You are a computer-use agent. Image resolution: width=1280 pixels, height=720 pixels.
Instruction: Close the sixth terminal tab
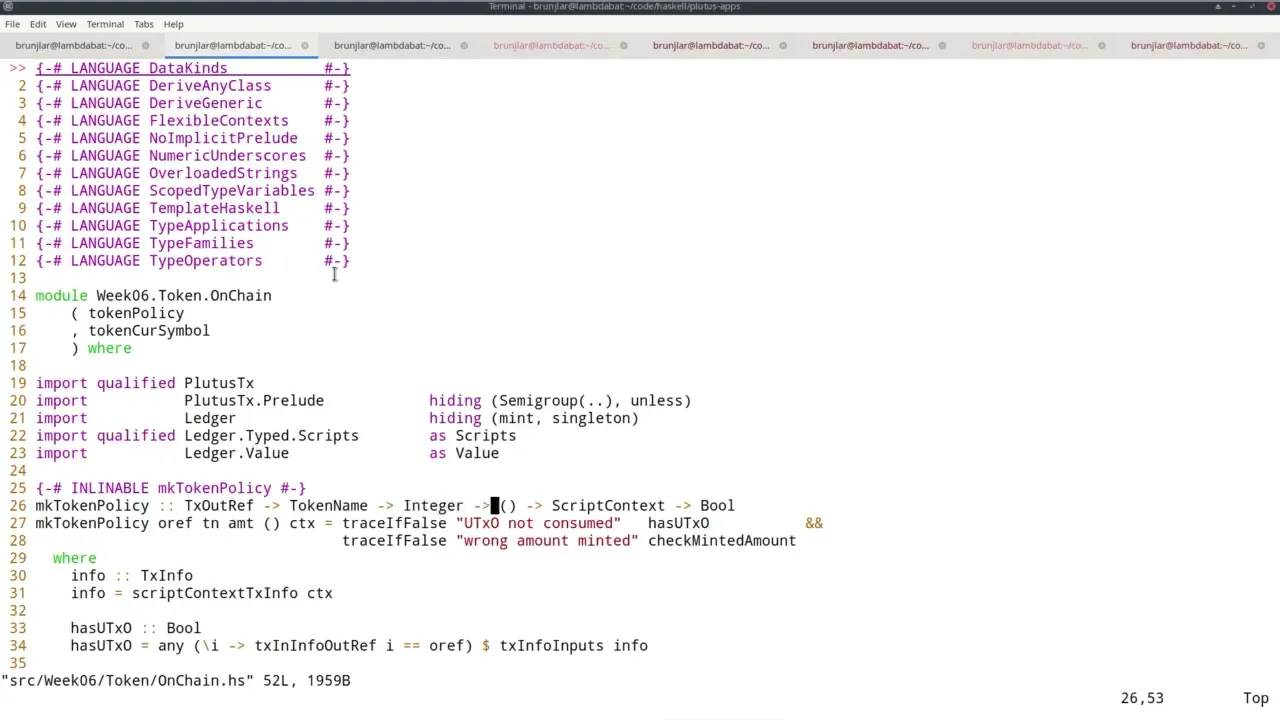click(943, 45)
